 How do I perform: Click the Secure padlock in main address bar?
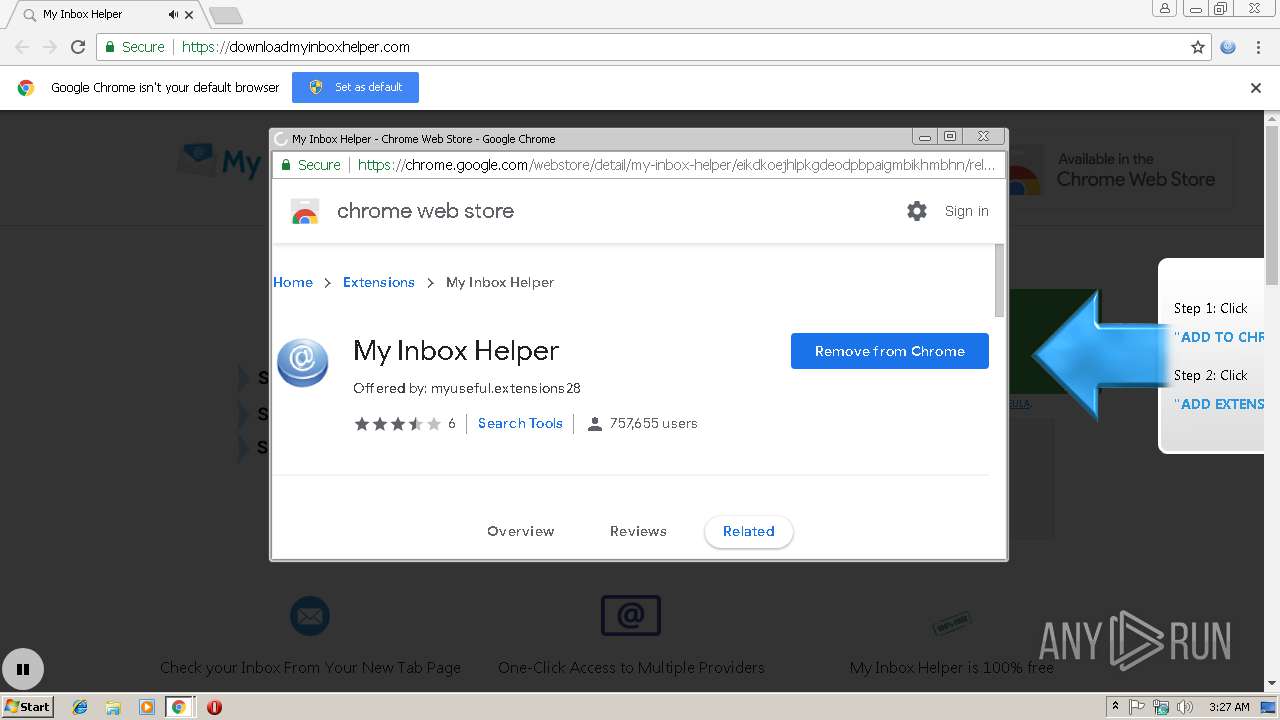(109, 47)
